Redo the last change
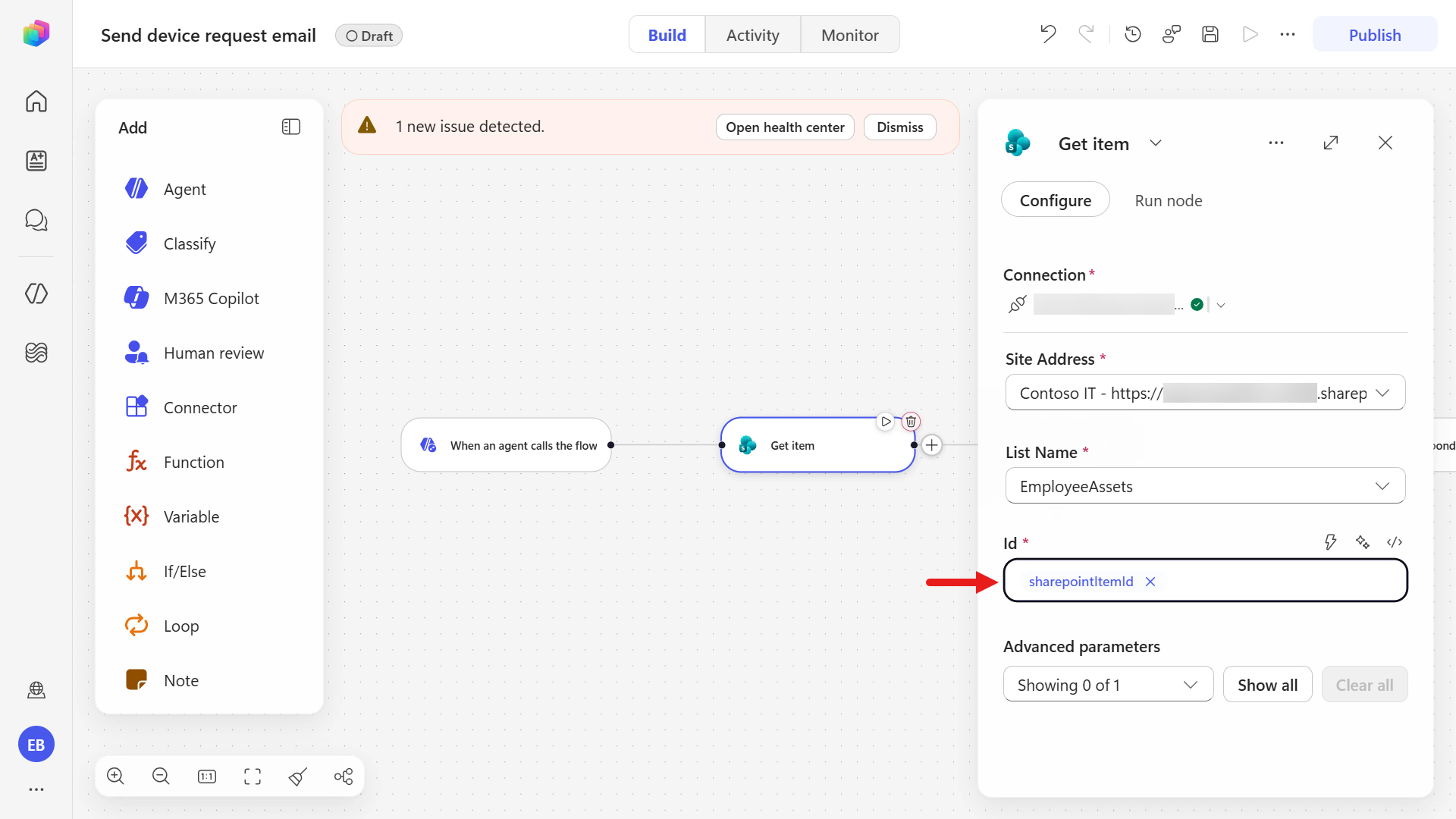 [x=1087, y=34]
